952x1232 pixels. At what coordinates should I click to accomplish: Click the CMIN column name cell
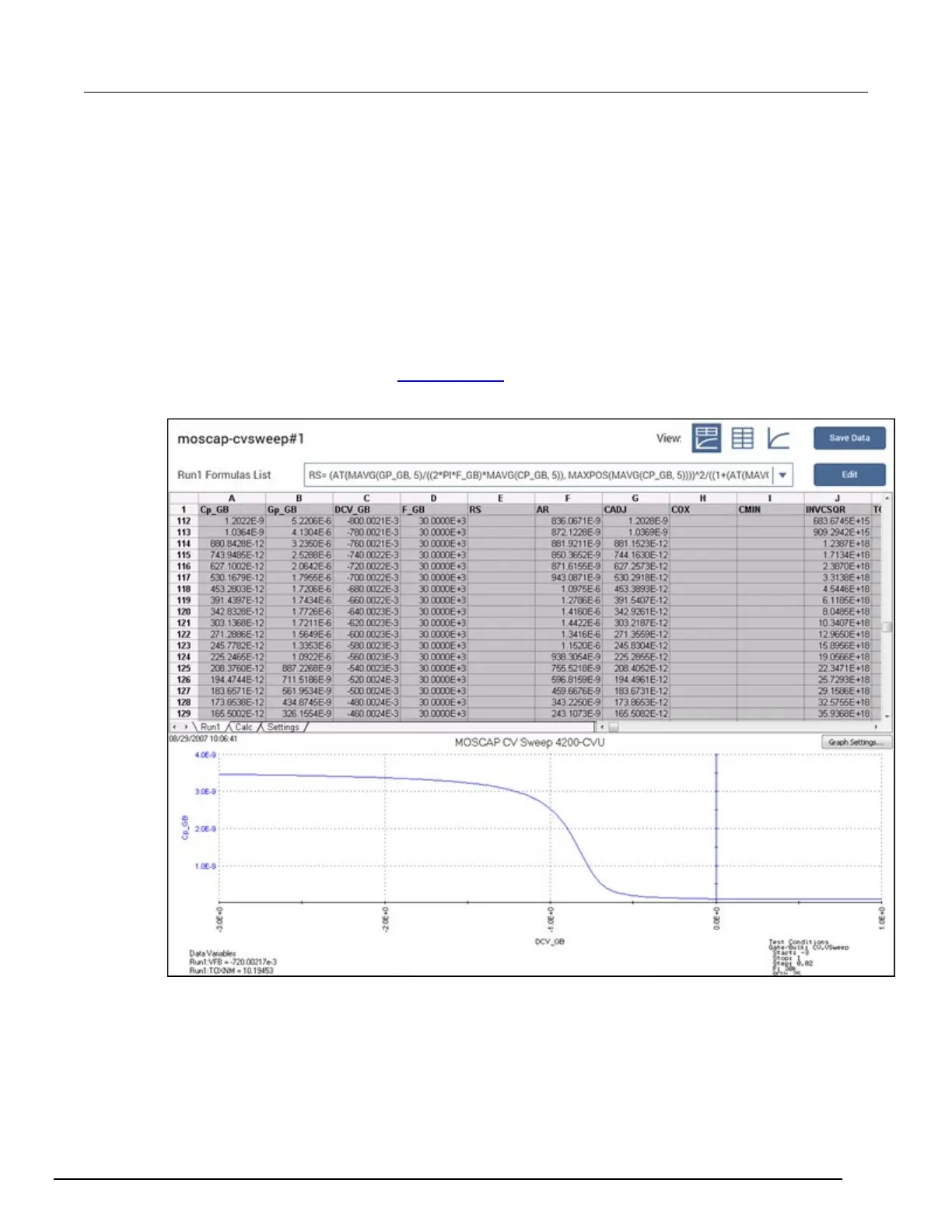coord(770,510)
